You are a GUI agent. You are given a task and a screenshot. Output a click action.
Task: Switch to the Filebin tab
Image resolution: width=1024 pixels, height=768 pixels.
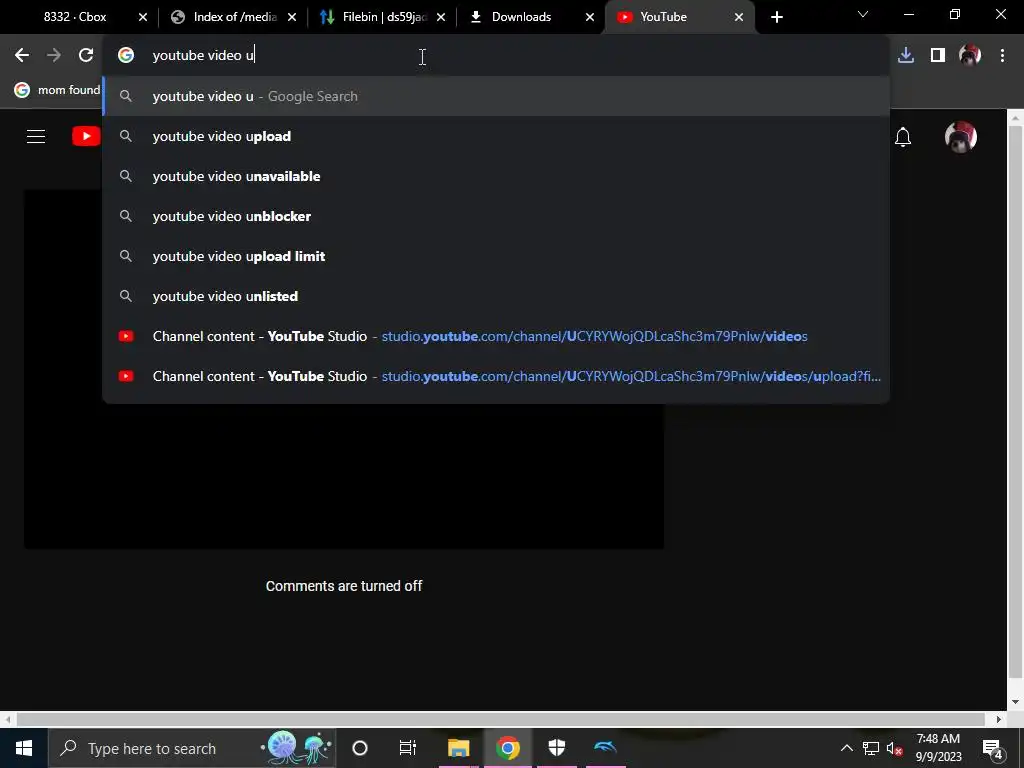382,17
